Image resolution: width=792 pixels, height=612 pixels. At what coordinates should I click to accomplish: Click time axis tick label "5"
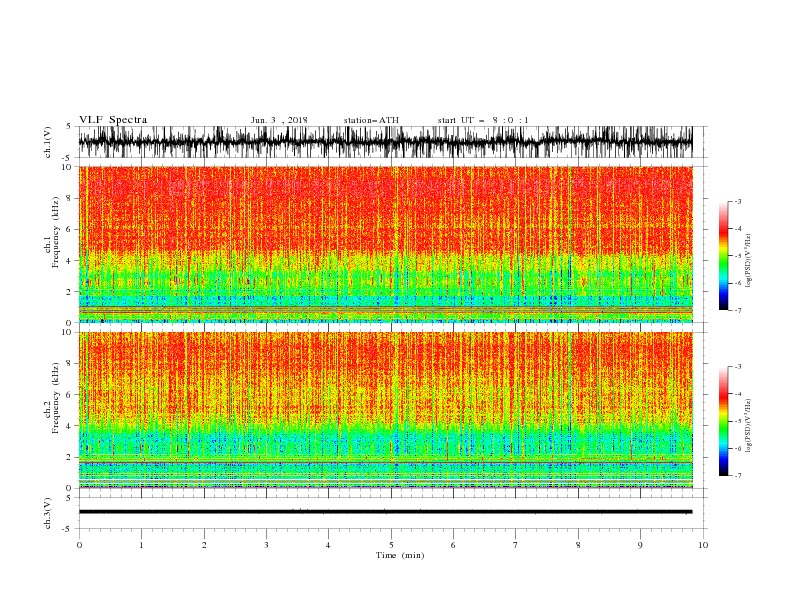pyautogui.click(x=391, y=545)
